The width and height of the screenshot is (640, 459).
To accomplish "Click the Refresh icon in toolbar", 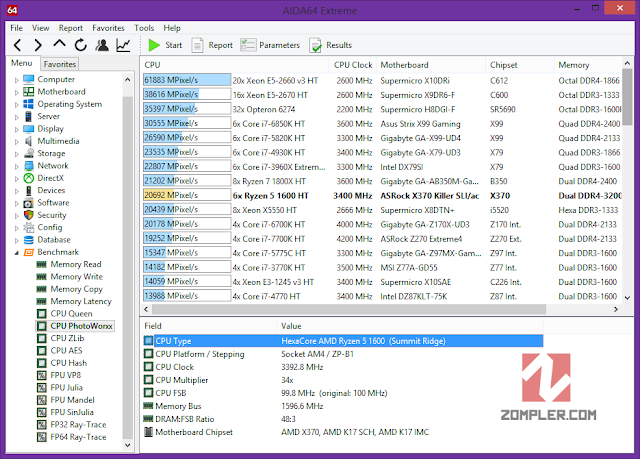I will tap(80, 45).
